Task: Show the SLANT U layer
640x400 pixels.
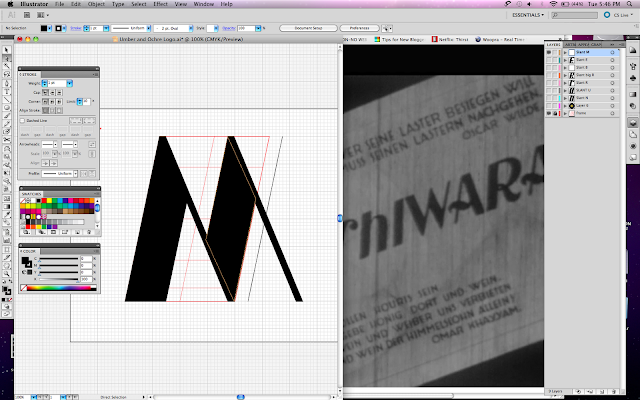Action: coord(549,90)
